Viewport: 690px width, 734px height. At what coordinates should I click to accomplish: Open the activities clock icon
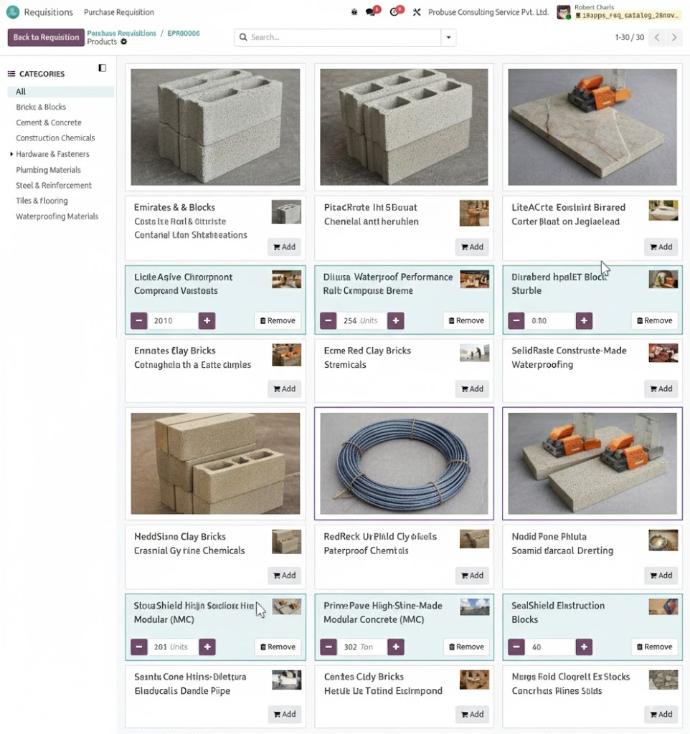[395, 12]
